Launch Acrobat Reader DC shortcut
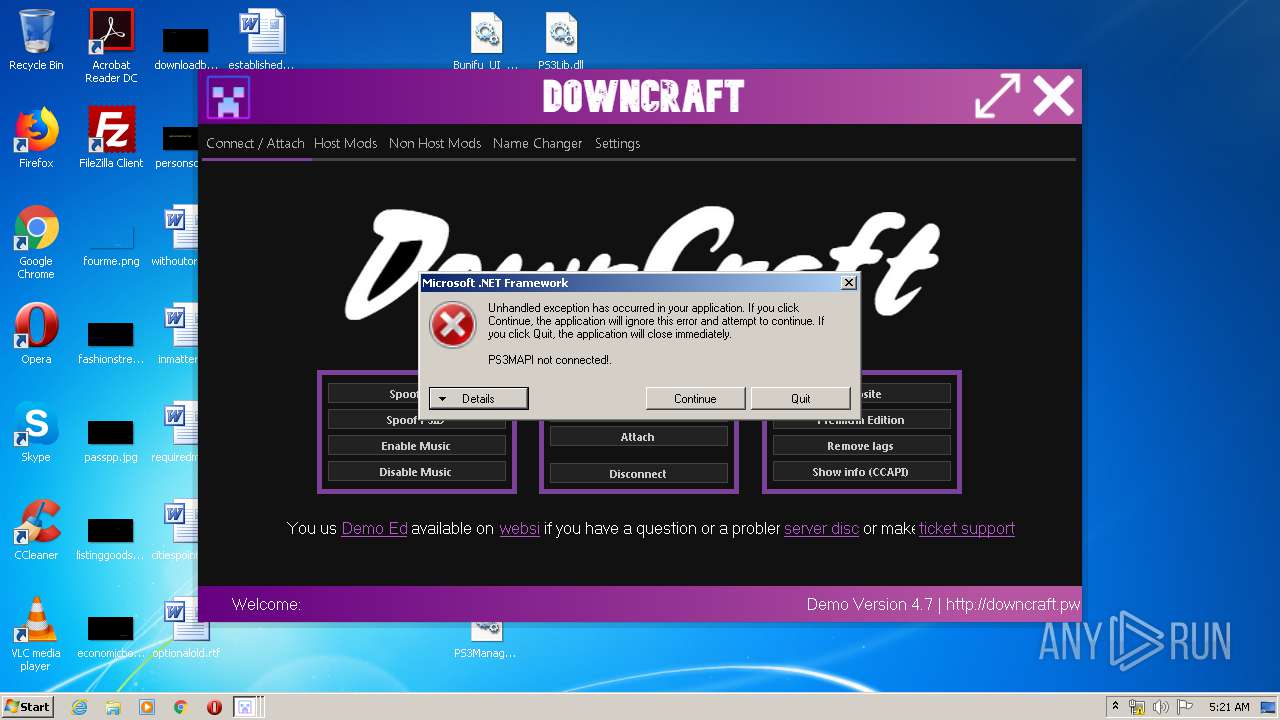 click(x=111, y=45)
